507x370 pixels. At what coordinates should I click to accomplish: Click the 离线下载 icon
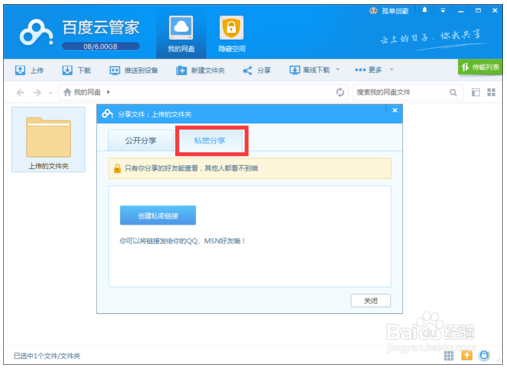click(x=295, y=70)
